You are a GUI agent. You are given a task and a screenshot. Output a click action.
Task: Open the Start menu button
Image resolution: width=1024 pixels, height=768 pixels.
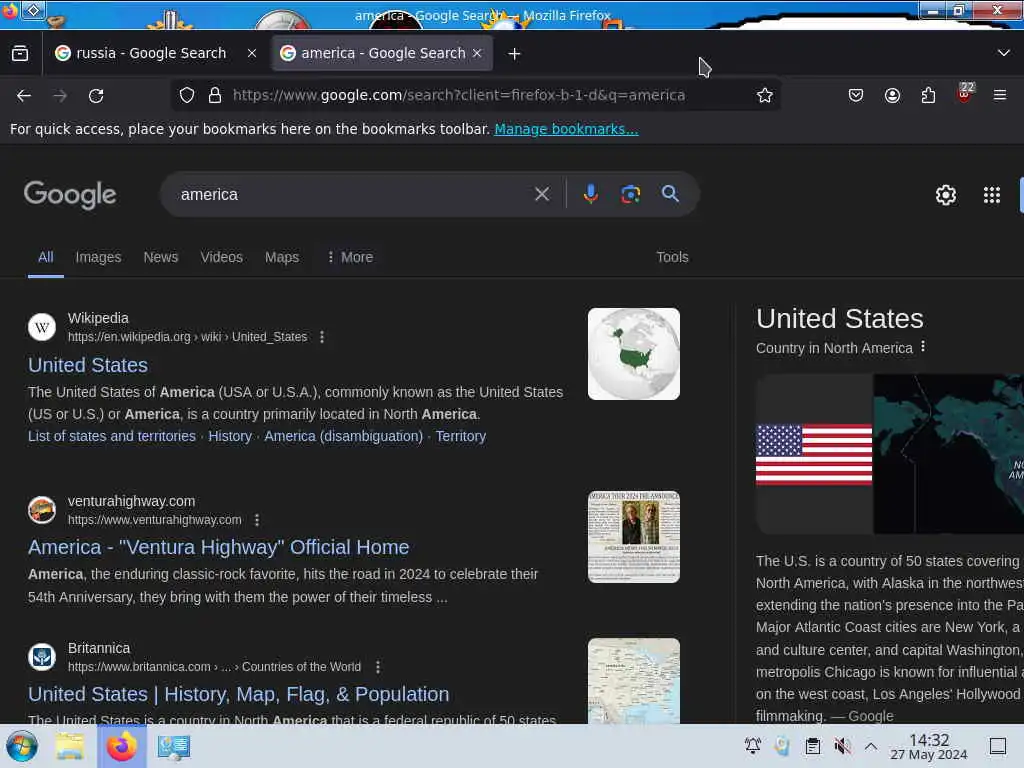[22, 746]
